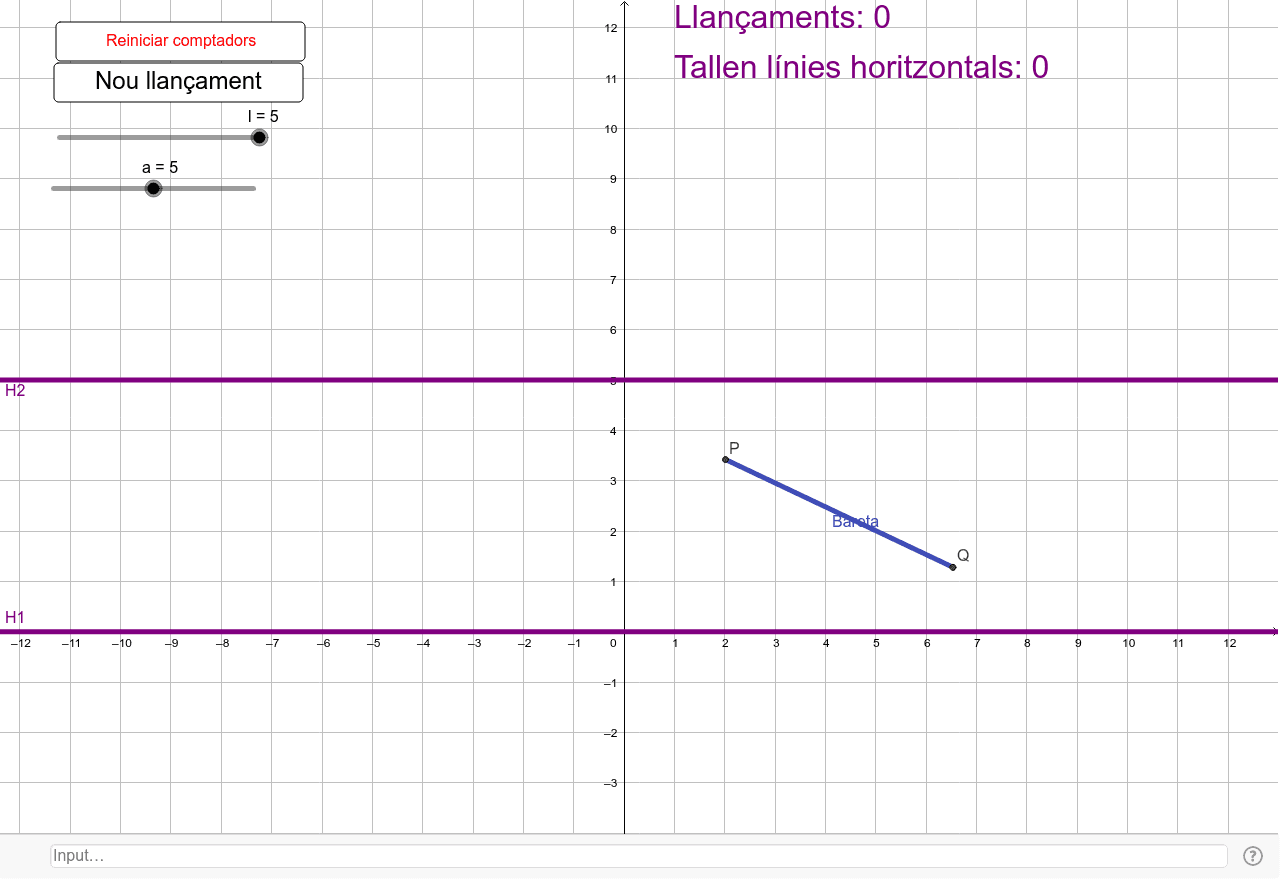Click the x-axis label –12
Screen dimensions: 1280x879
click(x=20, y=643)
